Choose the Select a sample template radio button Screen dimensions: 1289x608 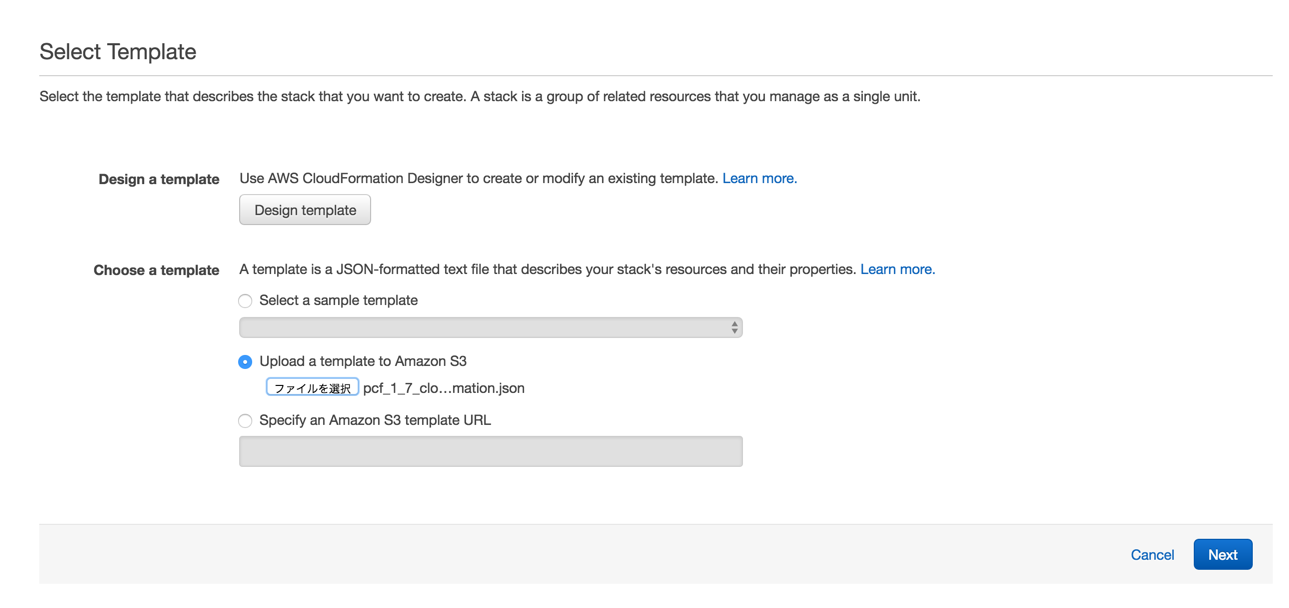point(245,301)
